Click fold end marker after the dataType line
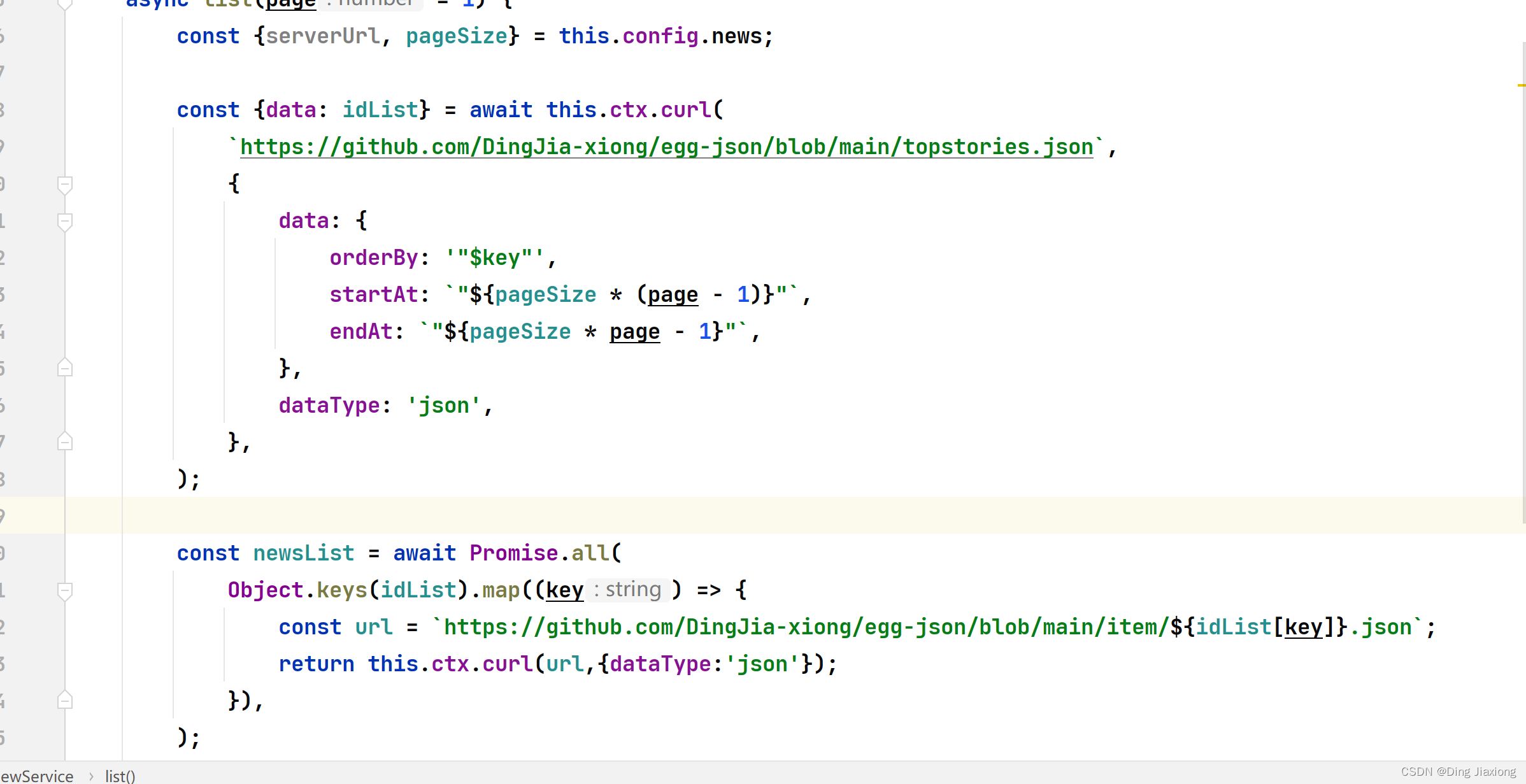The height and width of the screenshot is (784, 1526). click(x=64, y=442)
